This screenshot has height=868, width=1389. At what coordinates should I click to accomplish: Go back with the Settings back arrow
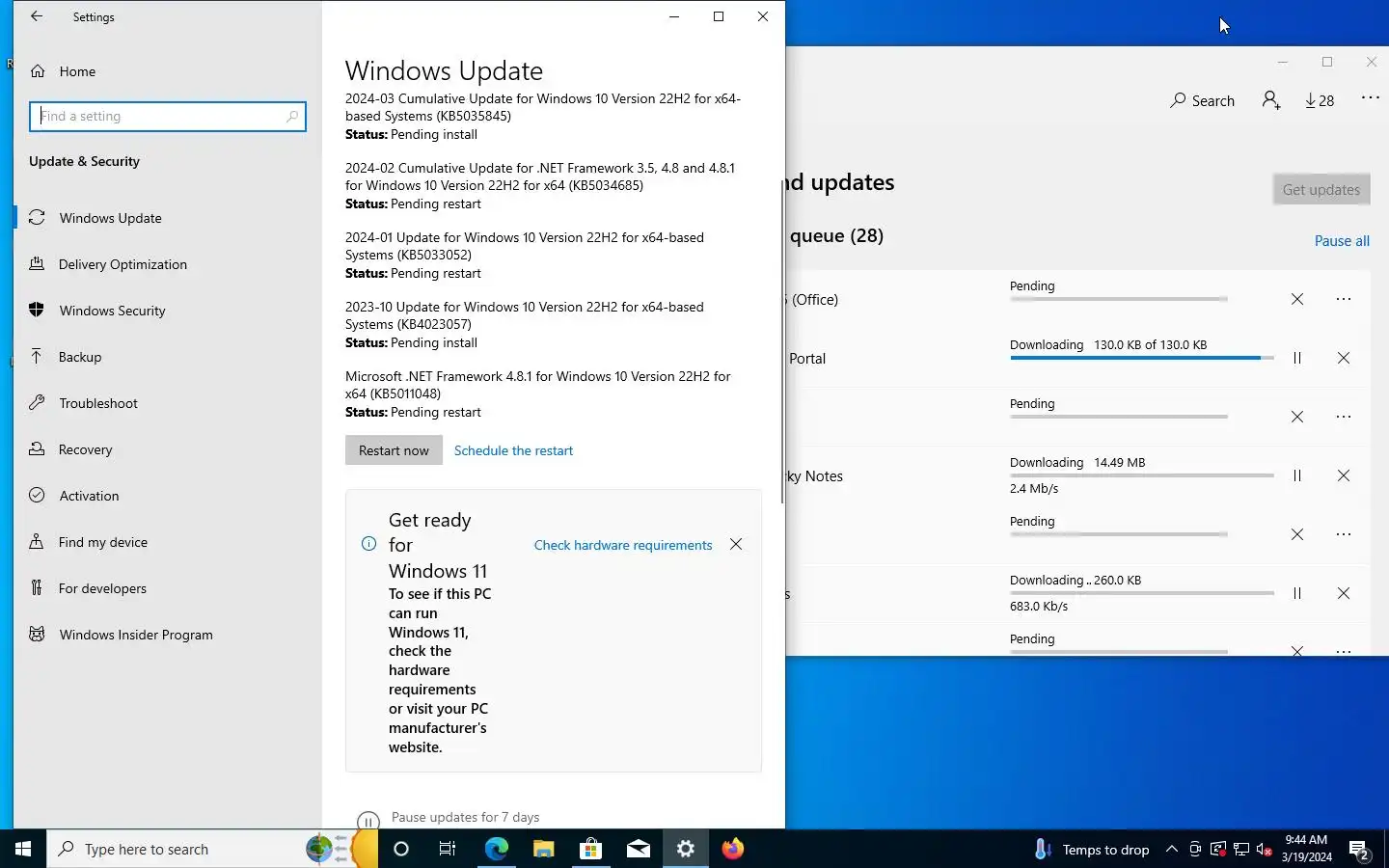(x=37, y=16)
